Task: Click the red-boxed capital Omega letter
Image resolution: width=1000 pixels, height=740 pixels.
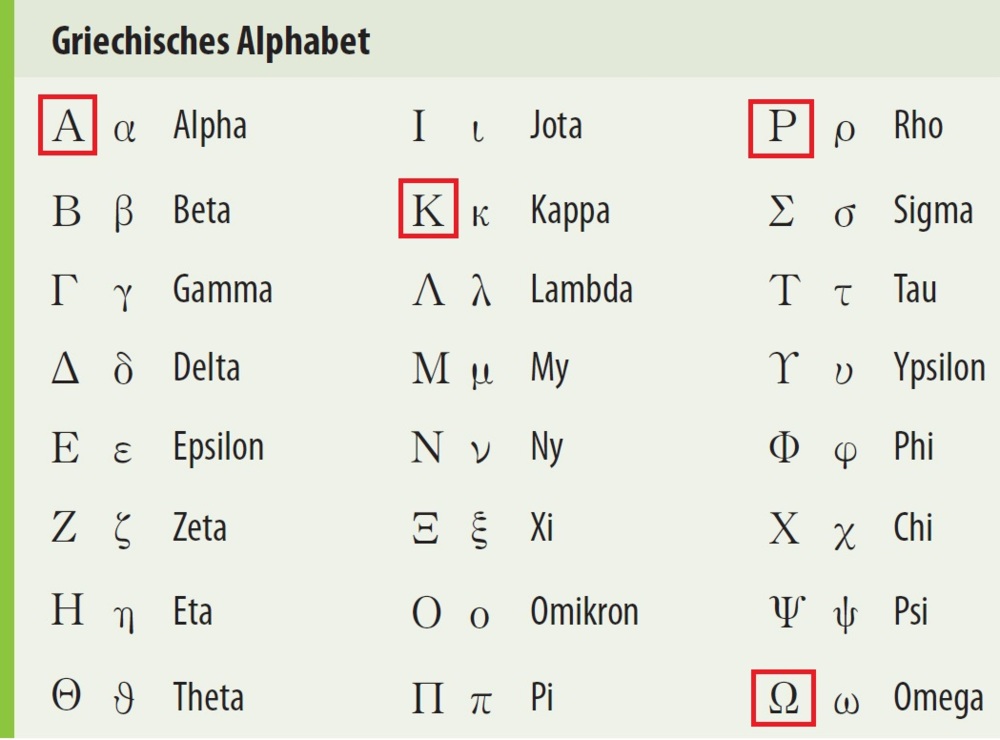Action: pos(783,697)
